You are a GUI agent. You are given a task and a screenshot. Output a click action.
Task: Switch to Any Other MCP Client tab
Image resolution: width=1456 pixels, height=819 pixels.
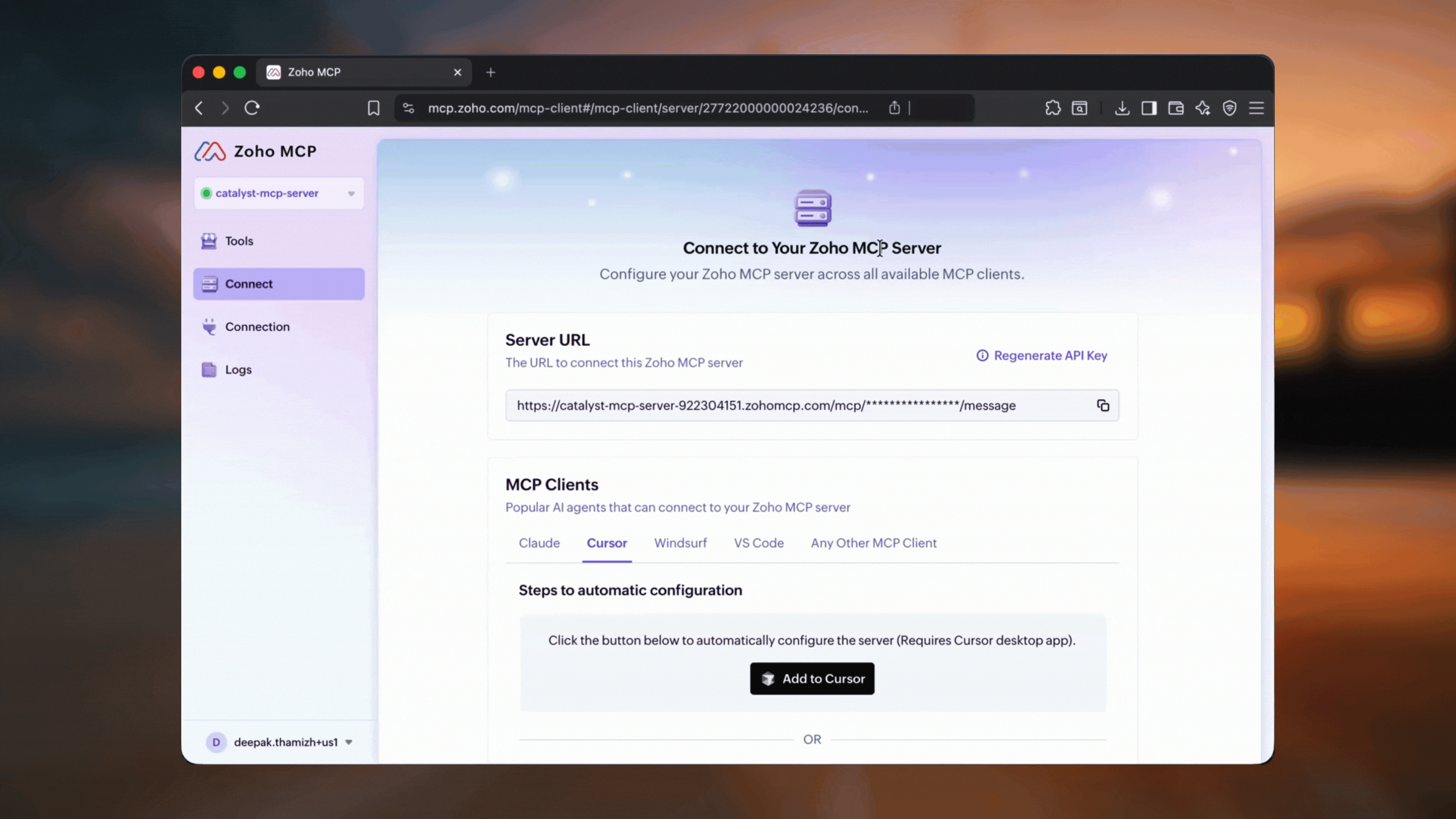[x=874, y=543]
